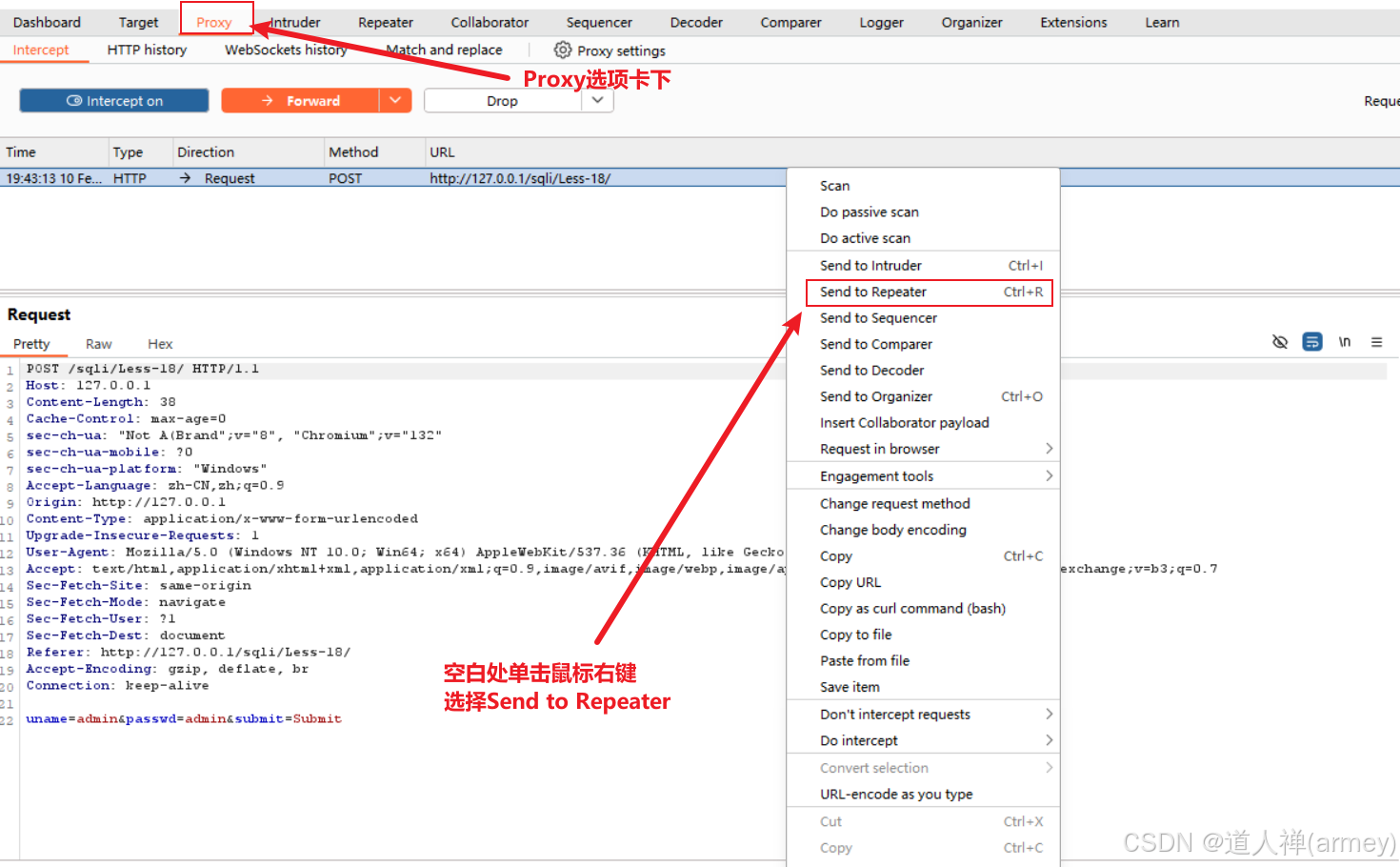This screenshot has height=867, width=1400.
Task: Select Save item menu entry
Action: pyautogui.click(x=923, y=687)
